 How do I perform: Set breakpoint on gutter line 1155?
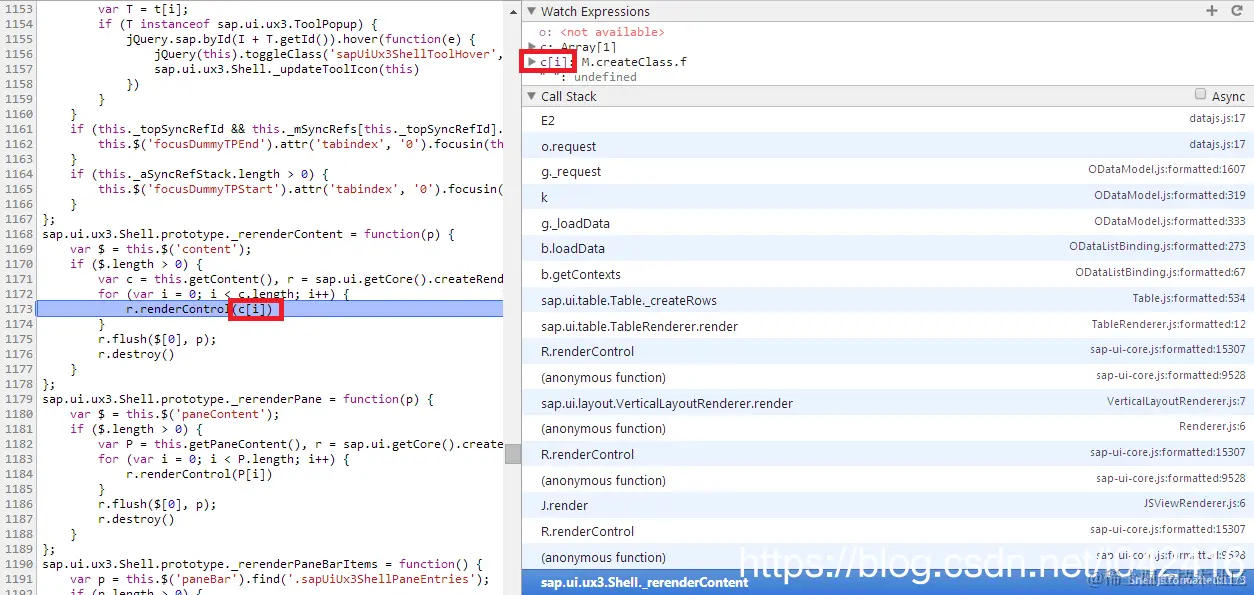(17, 39)
